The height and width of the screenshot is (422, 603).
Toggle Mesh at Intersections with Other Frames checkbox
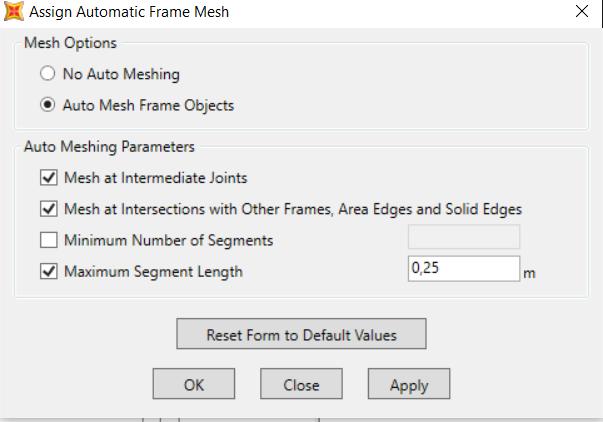[49, 209]
